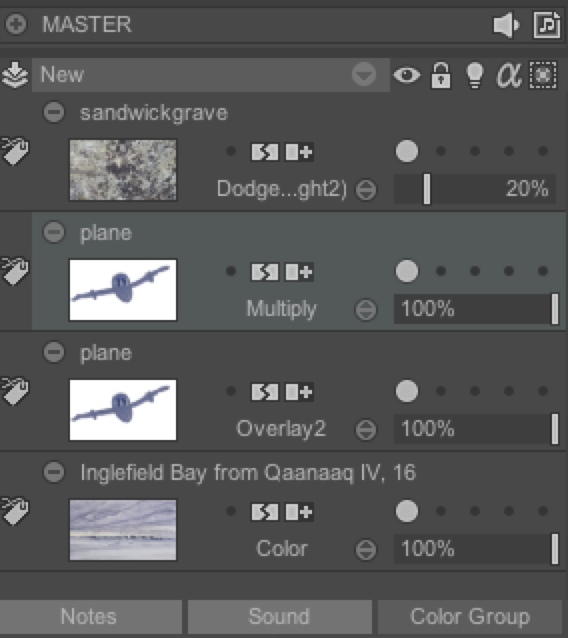Click the plus icon next to MASTER
This screenshot has width=568, height=638.
pos(16,24)
